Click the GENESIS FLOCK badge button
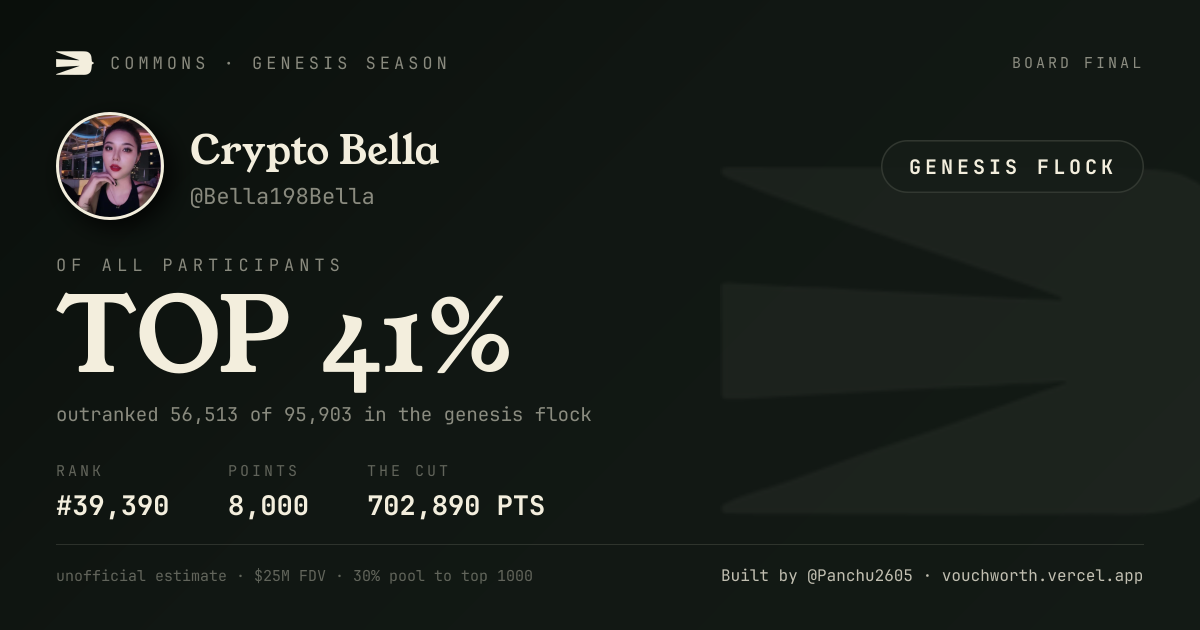The image size is (1200, 630). (1012, 167)
